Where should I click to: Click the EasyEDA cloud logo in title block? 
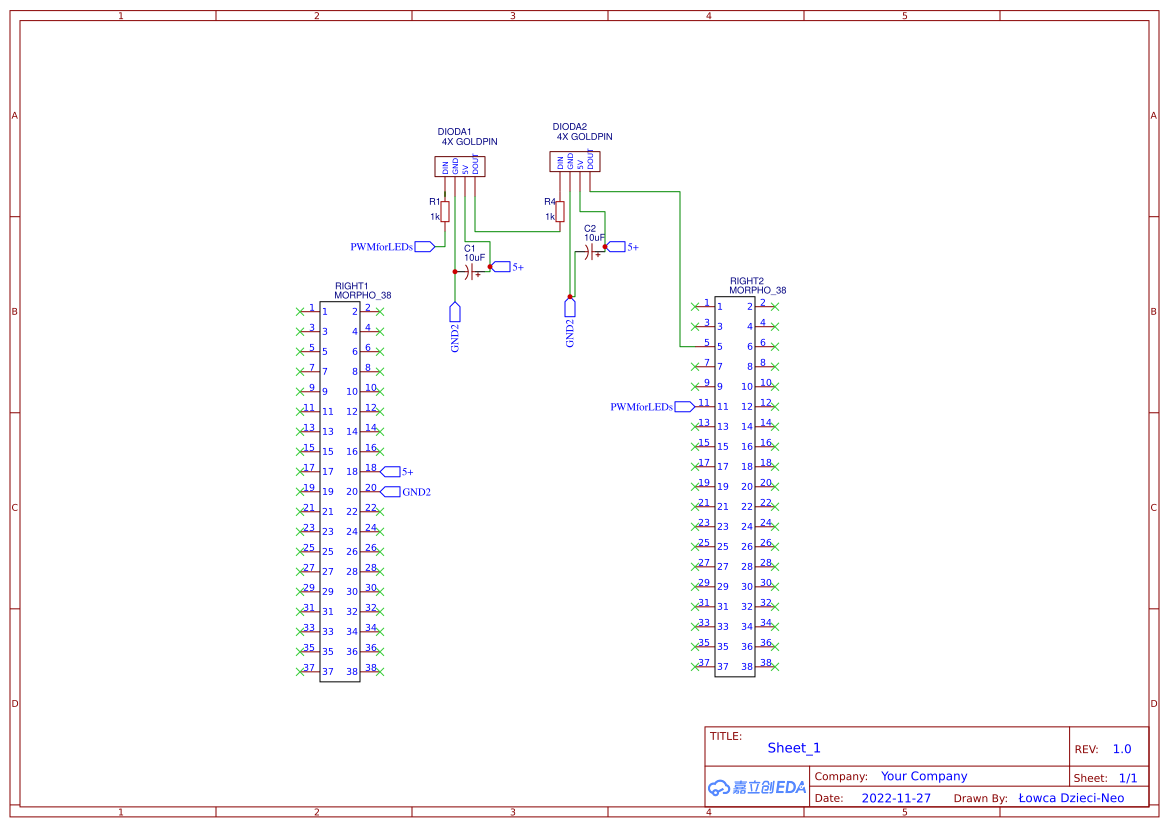click(755, 787)
